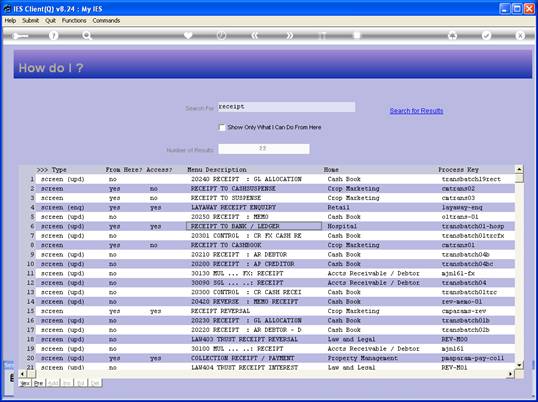The width and height of the screenshot is (538, 402).
Task: Click the >>> Type column header
Action: [52, 170]
